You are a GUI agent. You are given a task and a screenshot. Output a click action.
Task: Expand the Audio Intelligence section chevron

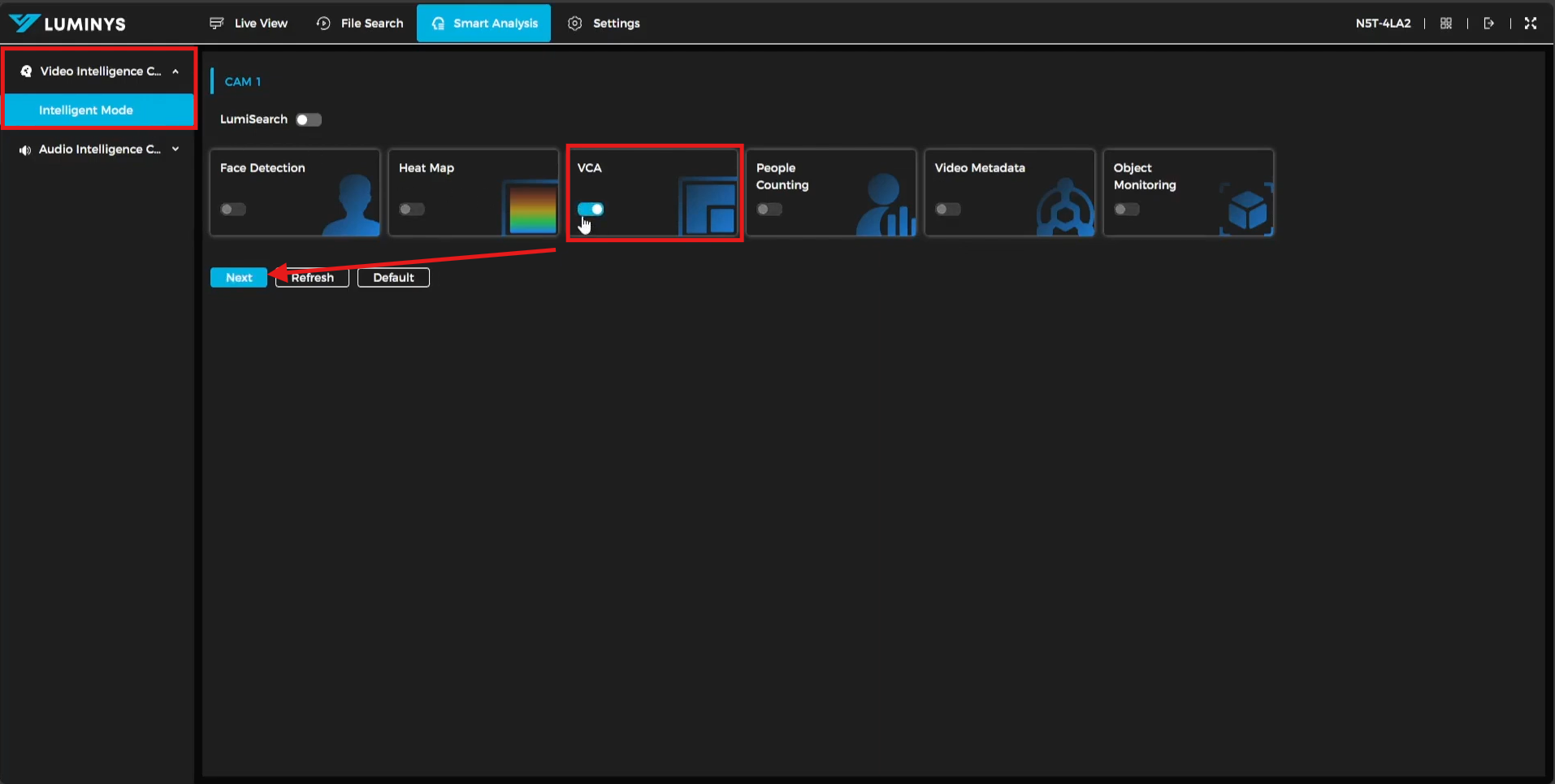[175, 149]
